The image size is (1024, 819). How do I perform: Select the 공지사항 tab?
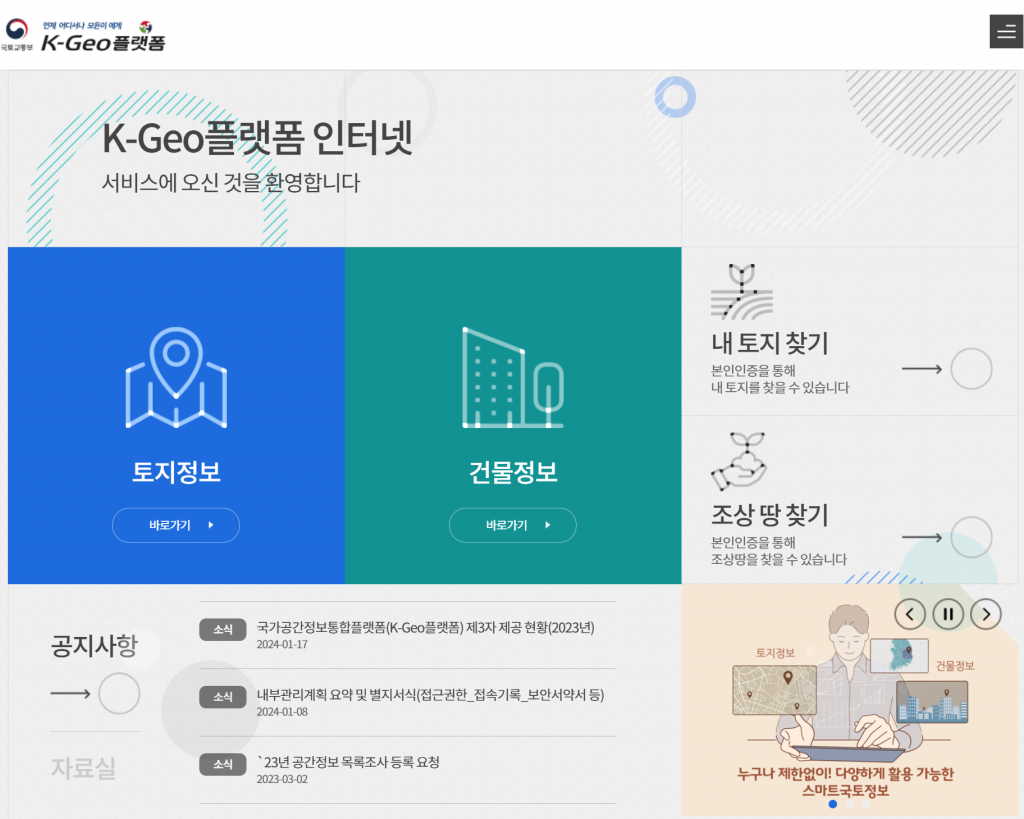pos(95,645)
